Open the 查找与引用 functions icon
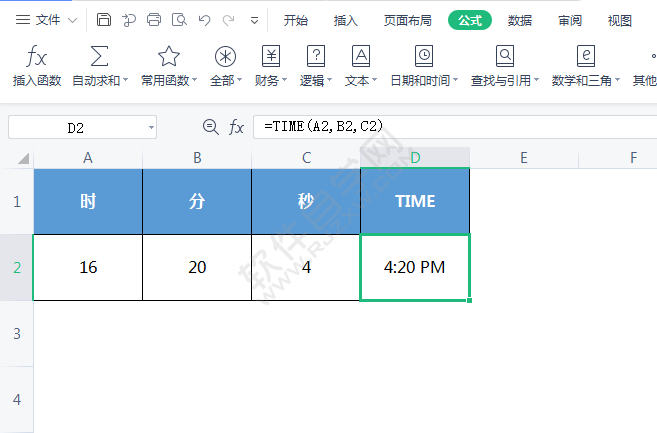The image size is (657, 433). click(505, 56)
